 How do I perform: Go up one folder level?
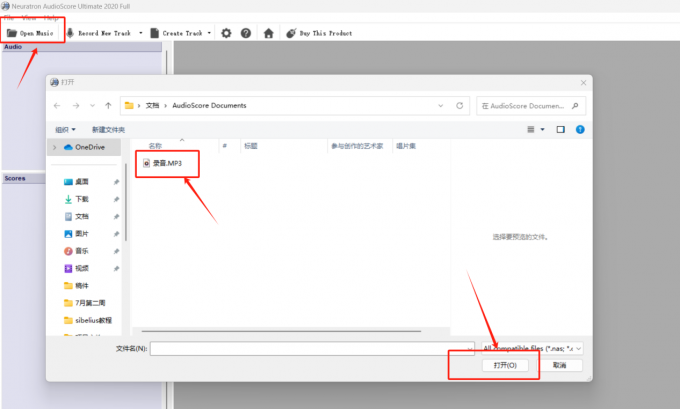tap(108, 105)
